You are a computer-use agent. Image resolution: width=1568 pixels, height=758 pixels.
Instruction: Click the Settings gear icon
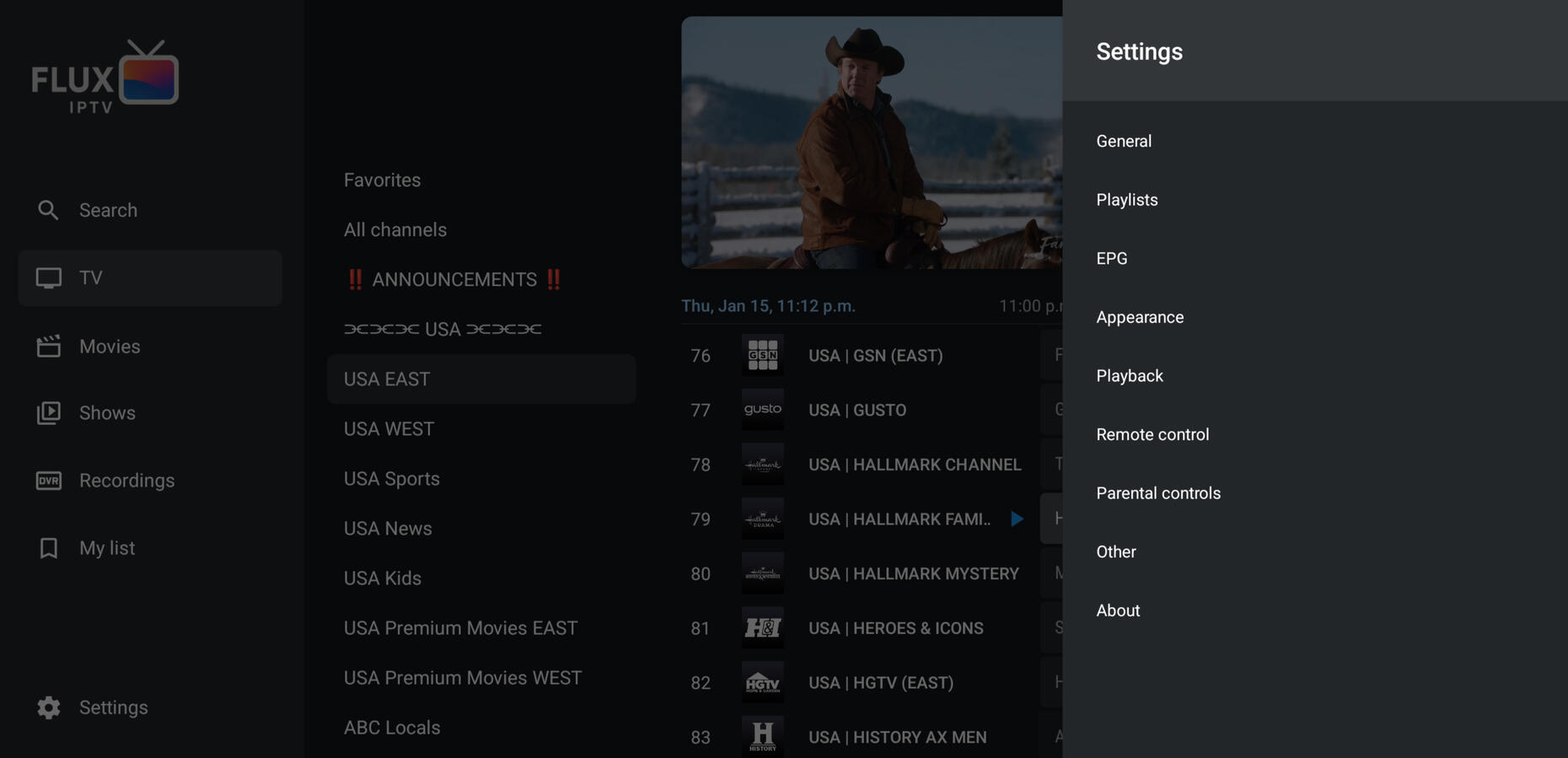click(48, 707)
